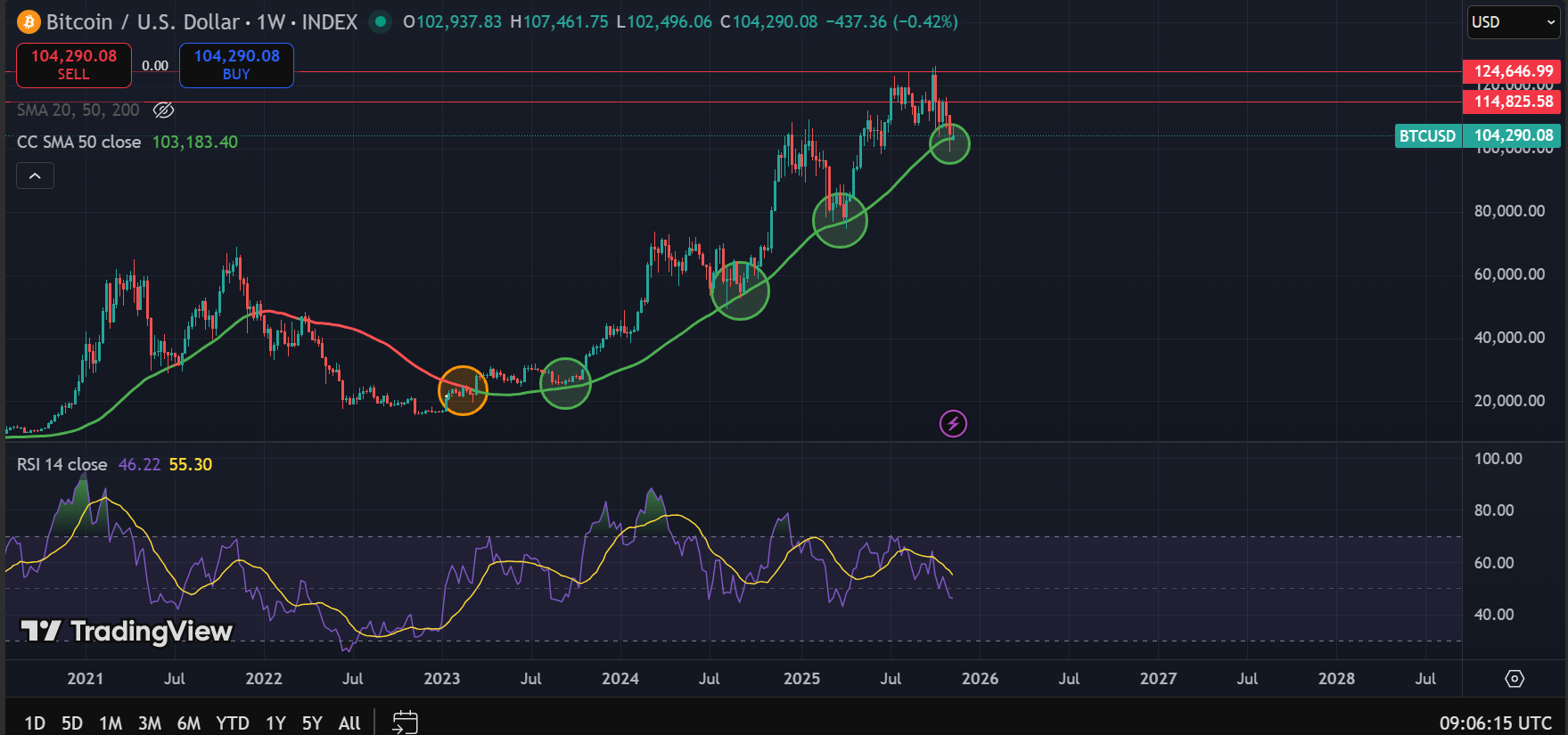The height and width of the screenshot is (735, 1568).
Task: Open chart settings gear icon
Action: (1514, 679)
